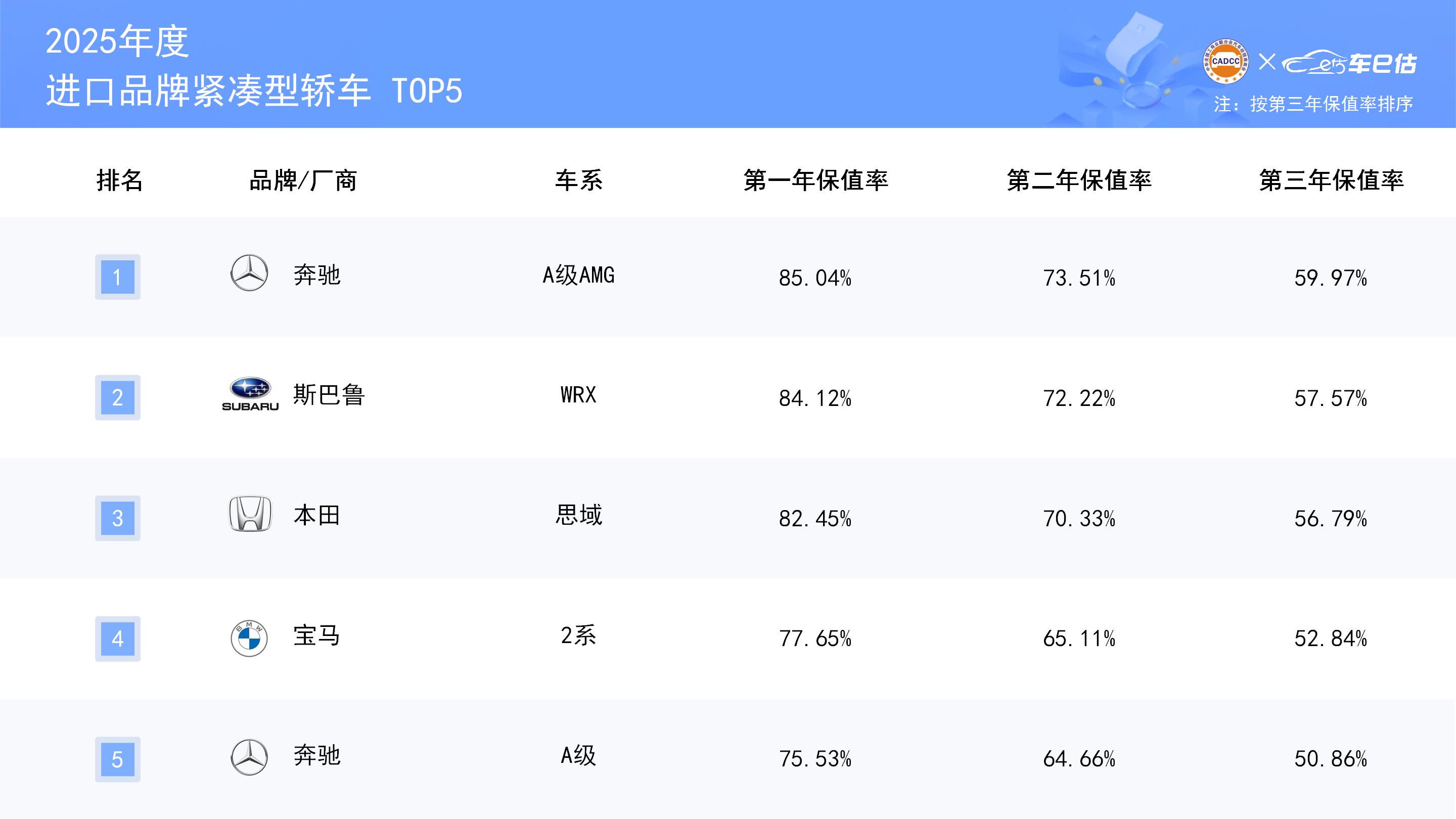
Task: Select the 注：按第三年保值率排序 note text
Action: click(1313, 105)
